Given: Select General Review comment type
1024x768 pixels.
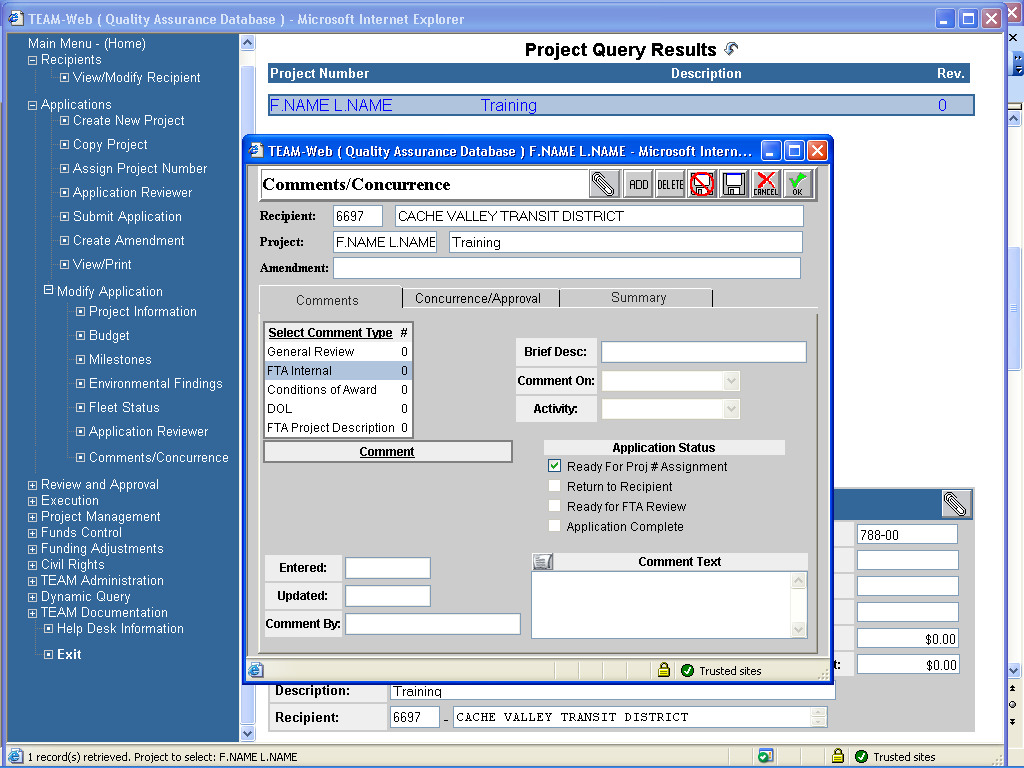Looking at the screenshot, I should [338, 351].
